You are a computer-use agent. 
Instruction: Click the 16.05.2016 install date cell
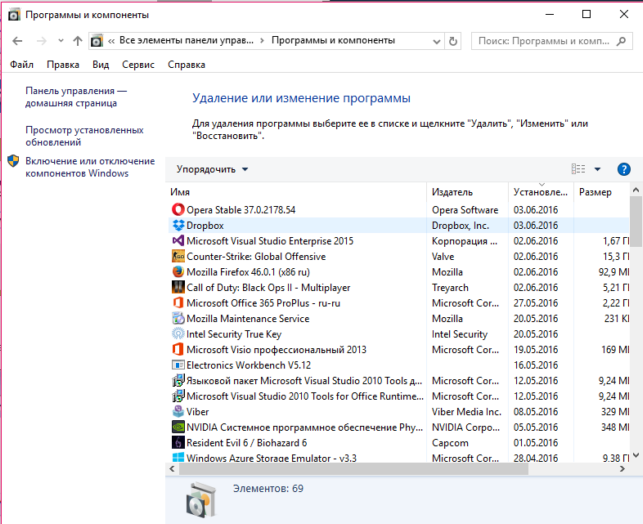536,365
